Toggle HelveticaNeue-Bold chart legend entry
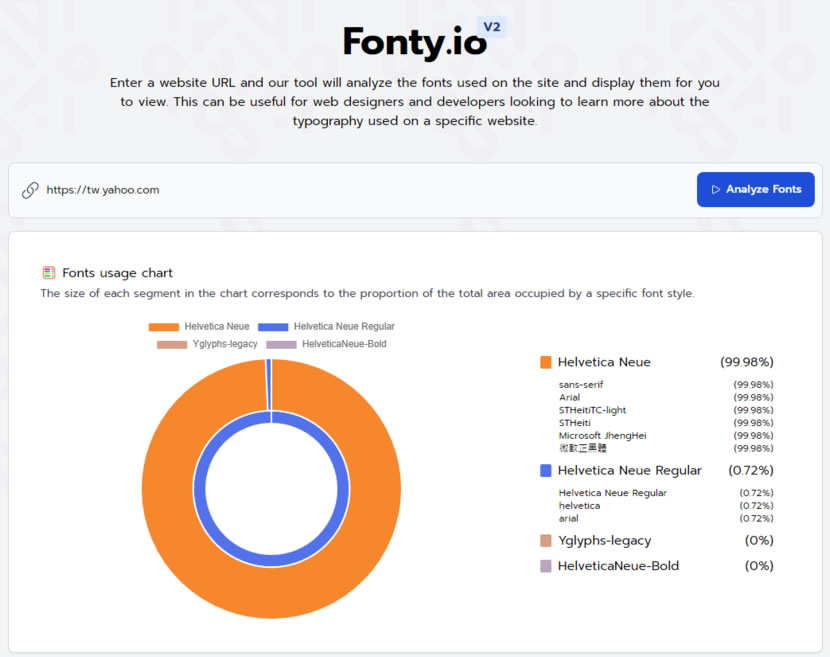This screenshot has height=657, width=830. [325, 344]
